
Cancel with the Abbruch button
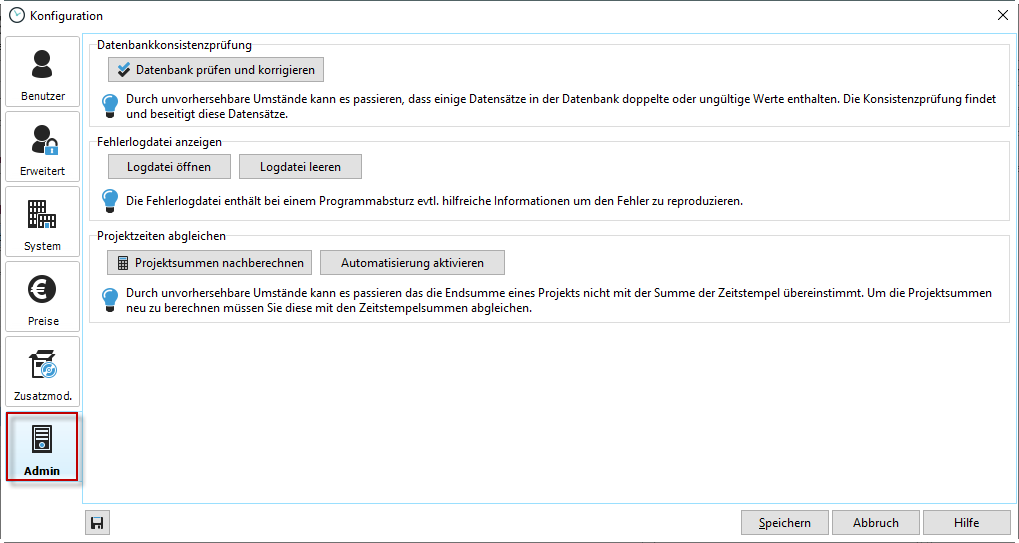point(875,523)
